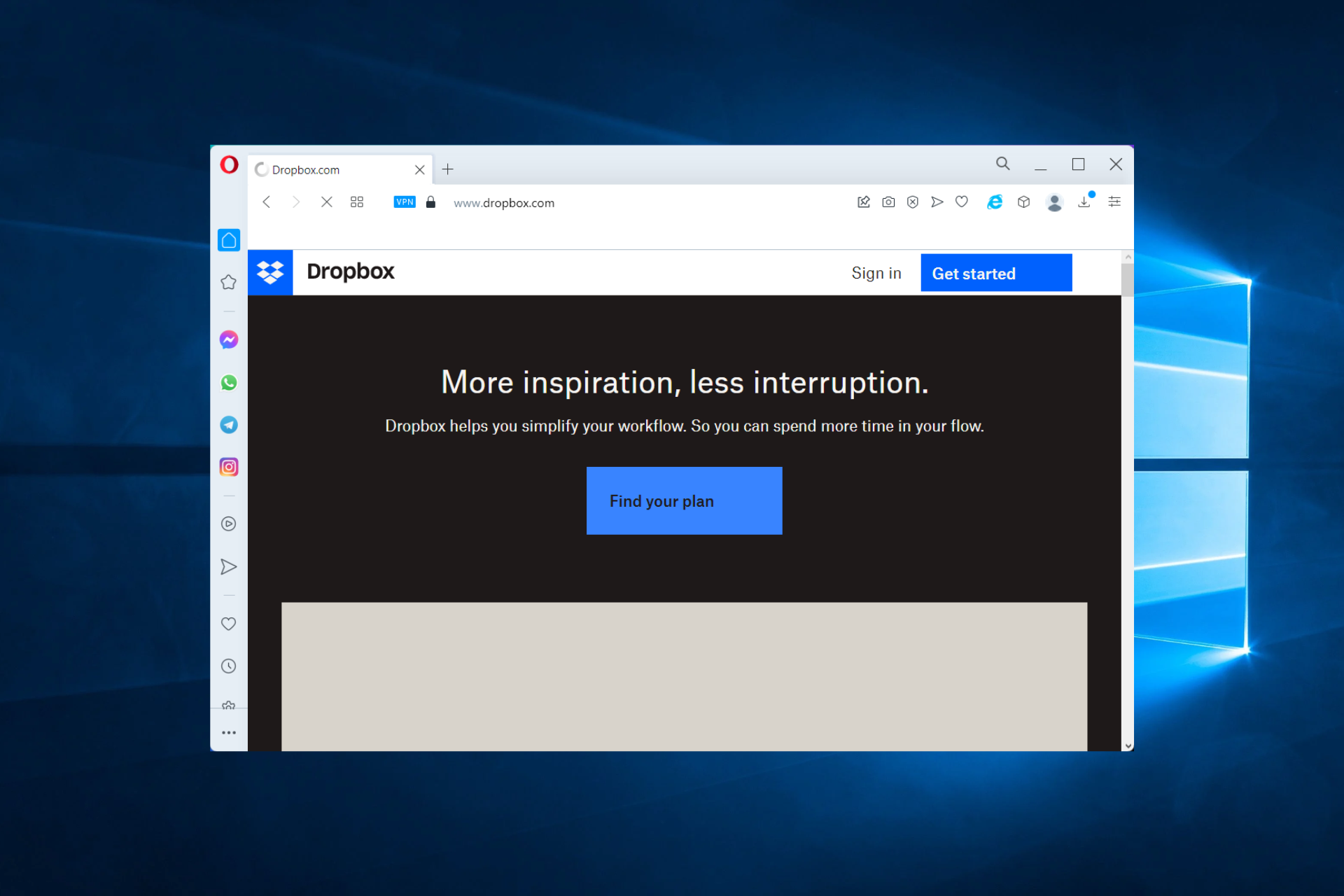Open the Player icon in the sidebar
Viewport: 1344px width, 896px height.
[x=229, y=524]
